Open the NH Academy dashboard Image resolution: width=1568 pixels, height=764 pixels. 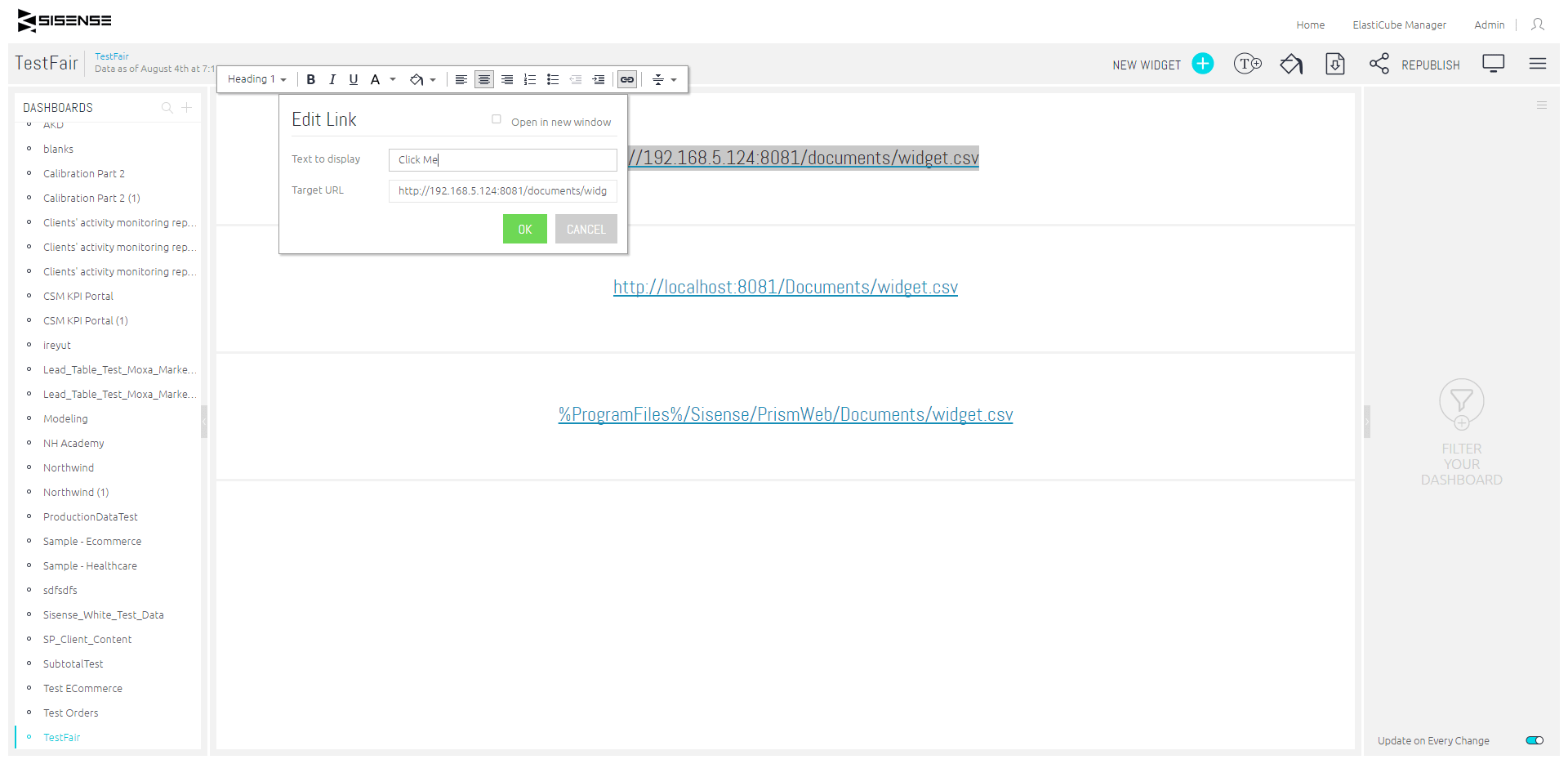point(73,444)
